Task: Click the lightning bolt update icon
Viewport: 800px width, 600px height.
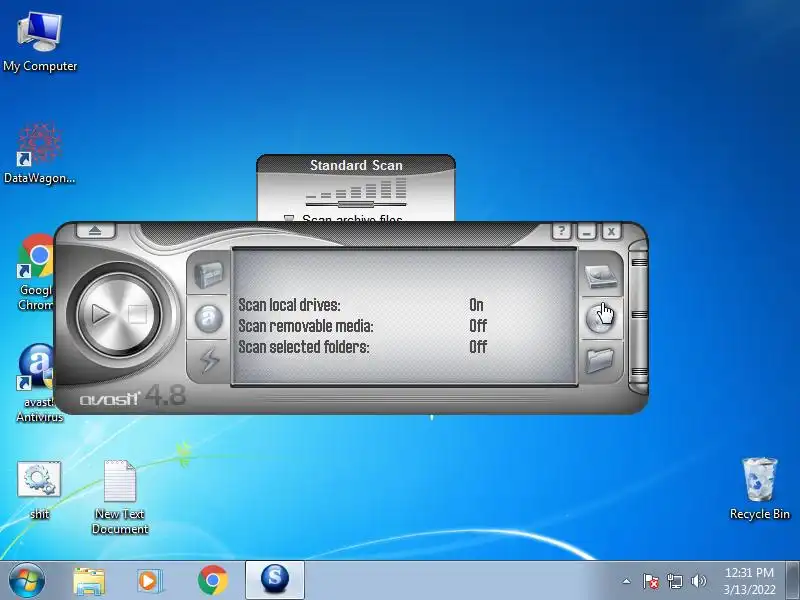Action: [x=209, y=360]
